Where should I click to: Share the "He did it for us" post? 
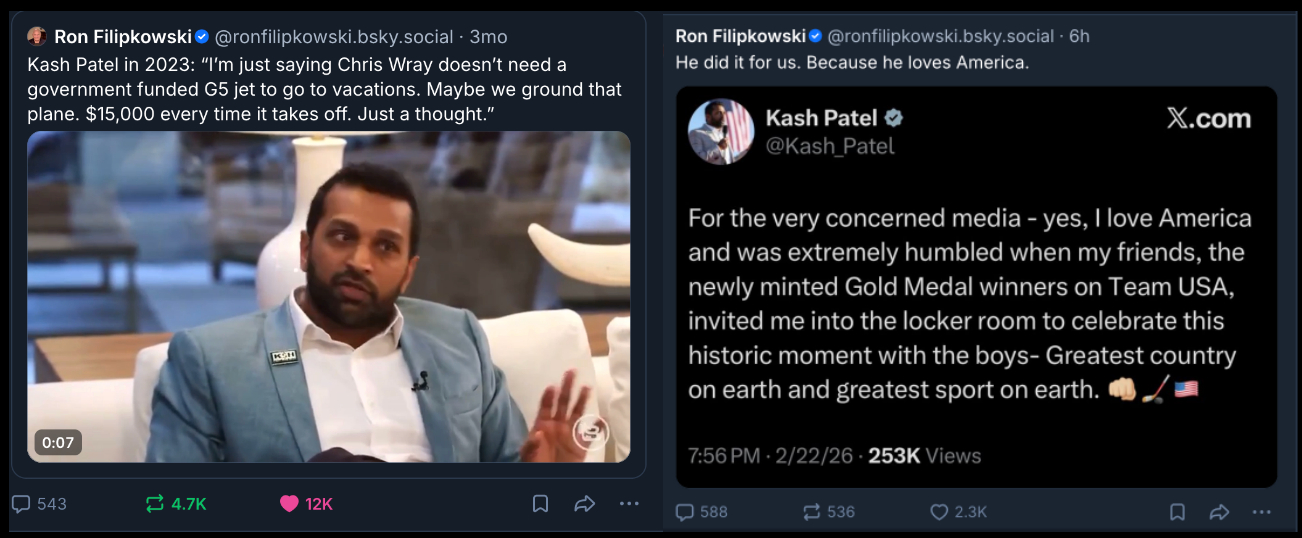(x=1219, y=512)
